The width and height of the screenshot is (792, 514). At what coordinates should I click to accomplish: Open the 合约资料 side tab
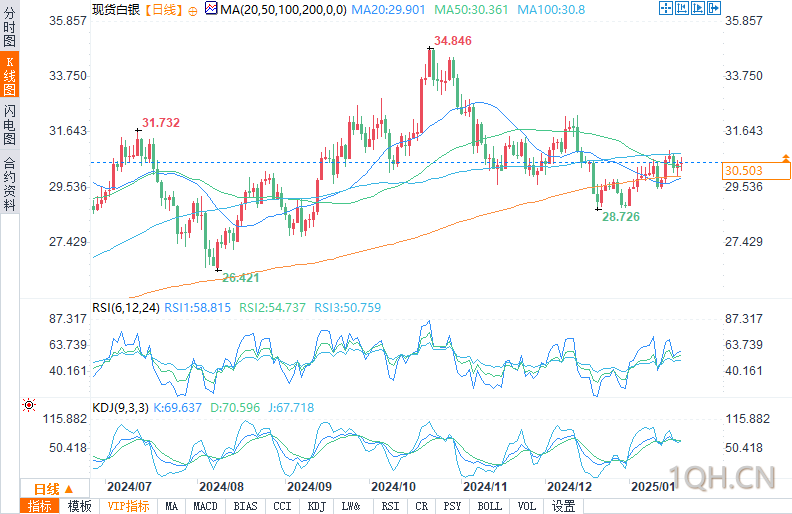tap(10, 183)
